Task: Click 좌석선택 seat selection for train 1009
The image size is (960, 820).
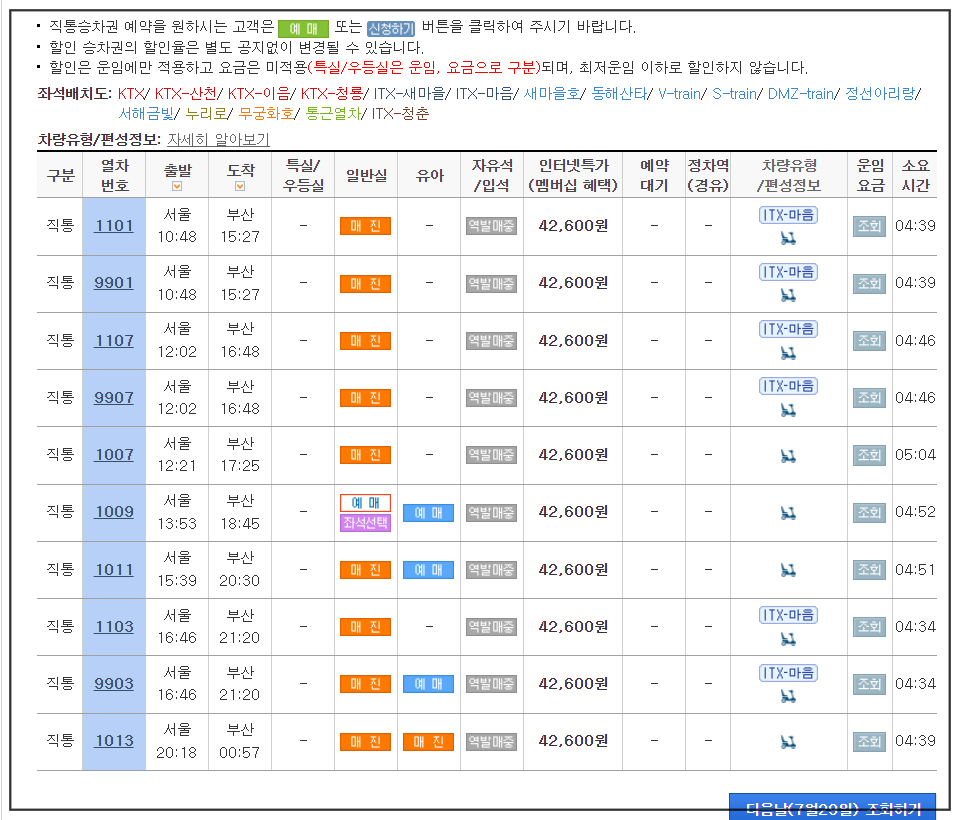Action: [366, 523]
